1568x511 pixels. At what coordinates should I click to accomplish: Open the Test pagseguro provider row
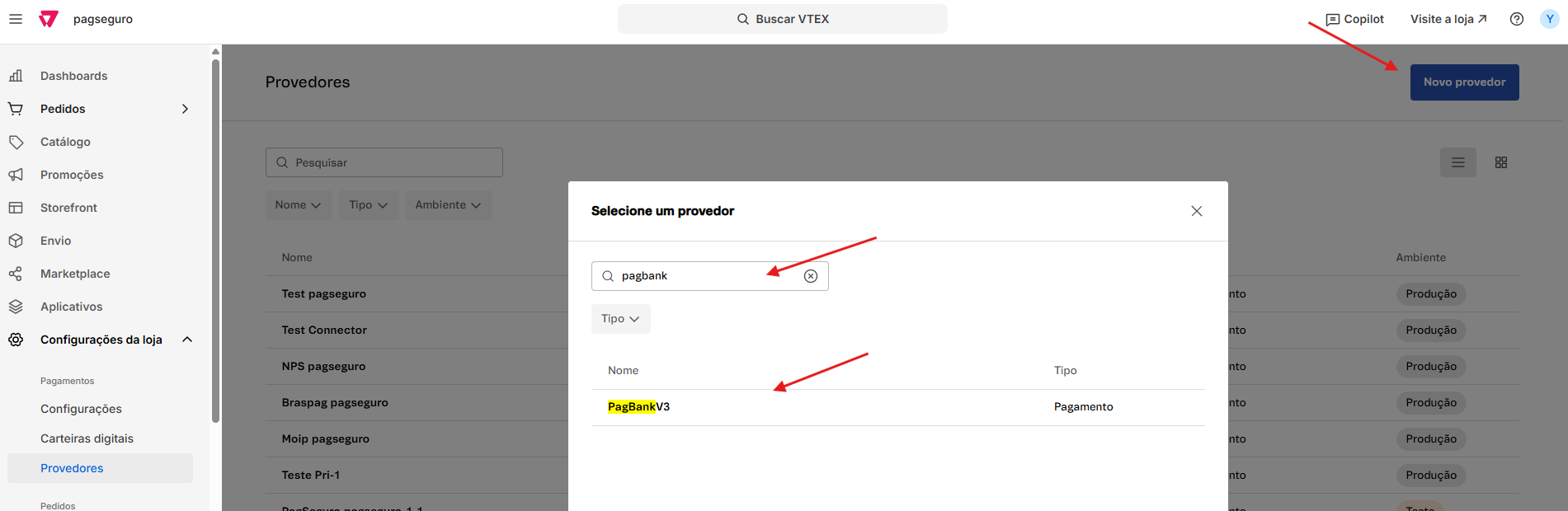[323, 294]
